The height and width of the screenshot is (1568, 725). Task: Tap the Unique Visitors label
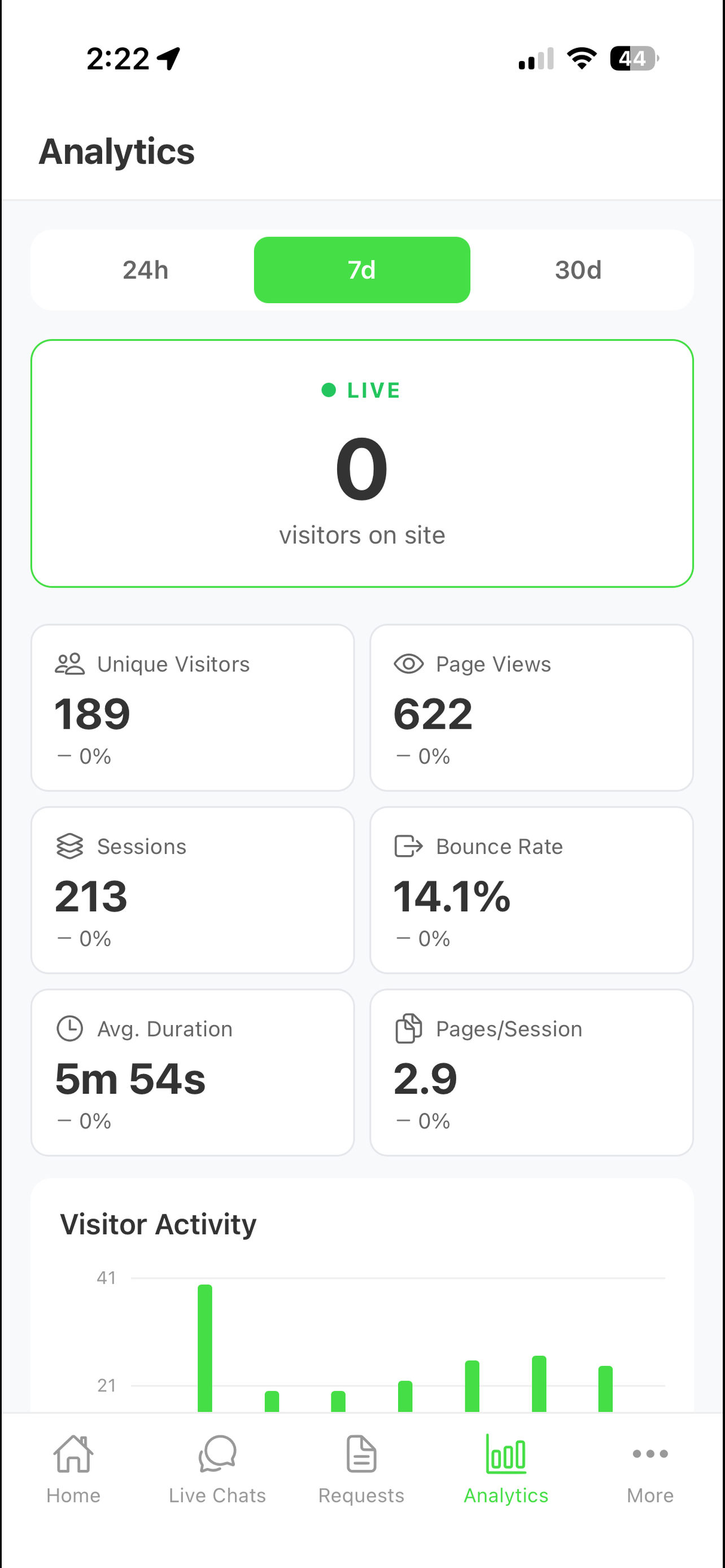click(x=173, y=664)
